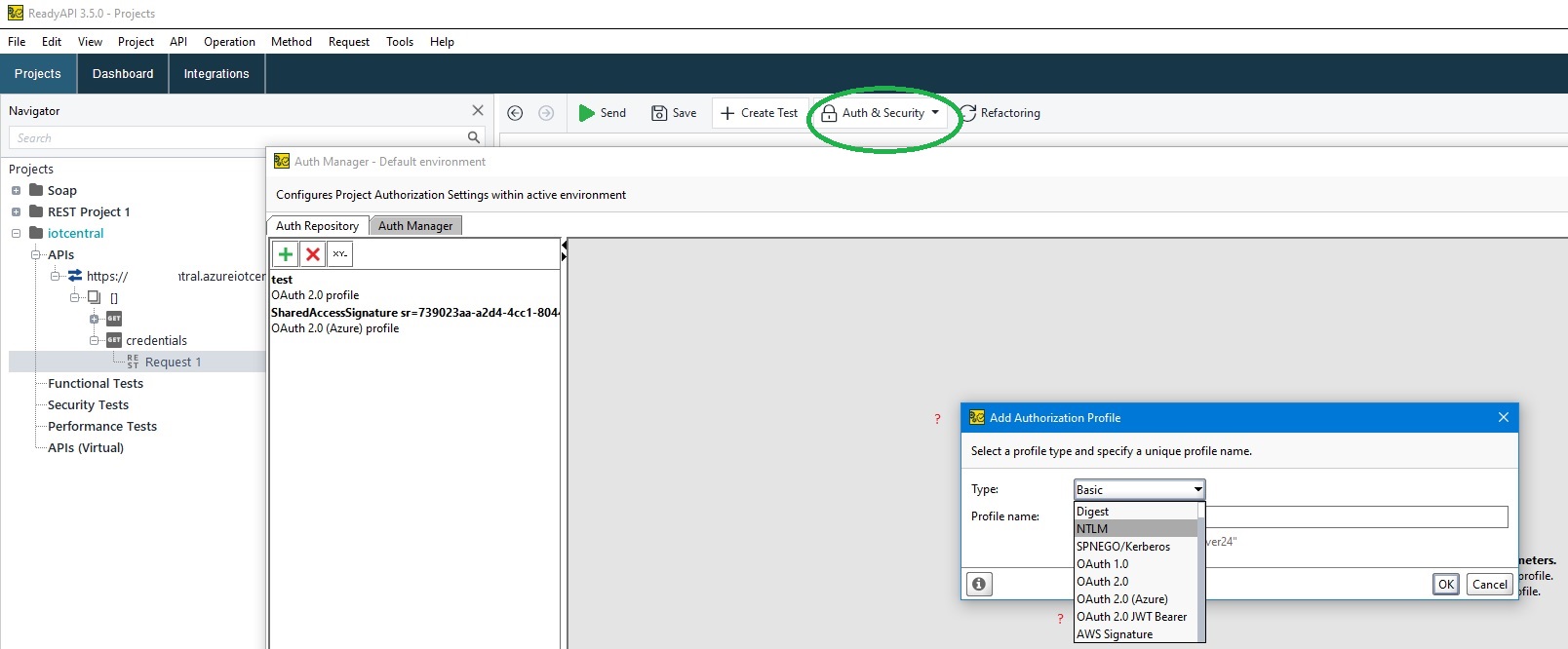Open the File menu
This screenshot has height=649, width=1568.
[x=17, y=42]
